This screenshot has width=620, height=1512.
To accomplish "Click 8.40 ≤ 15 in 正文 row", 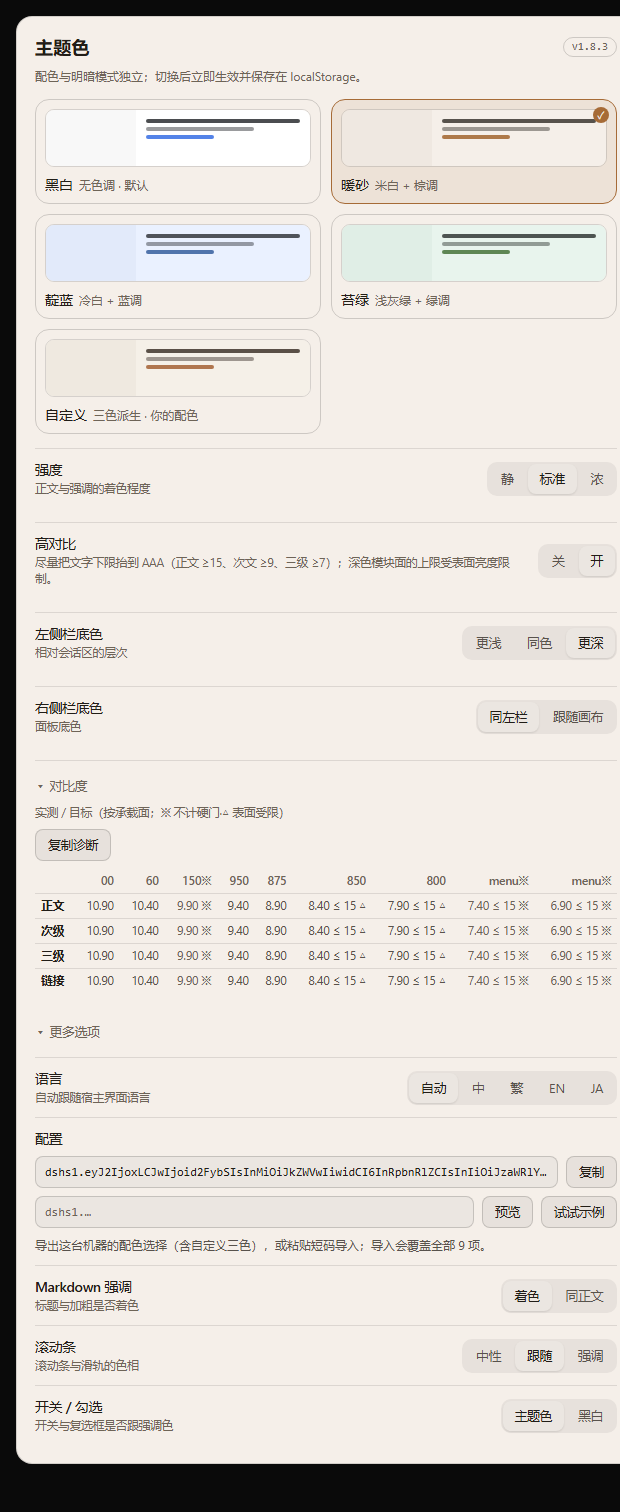I will coord(337,906).
